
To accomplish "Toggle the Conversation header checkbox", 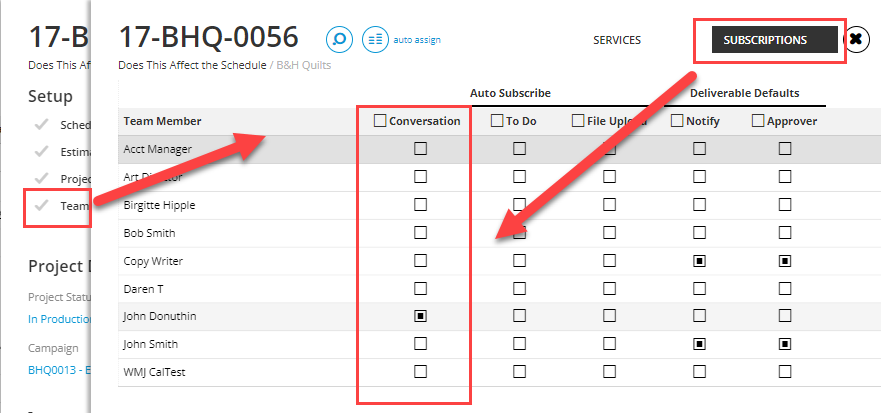I will coord(380,121).
